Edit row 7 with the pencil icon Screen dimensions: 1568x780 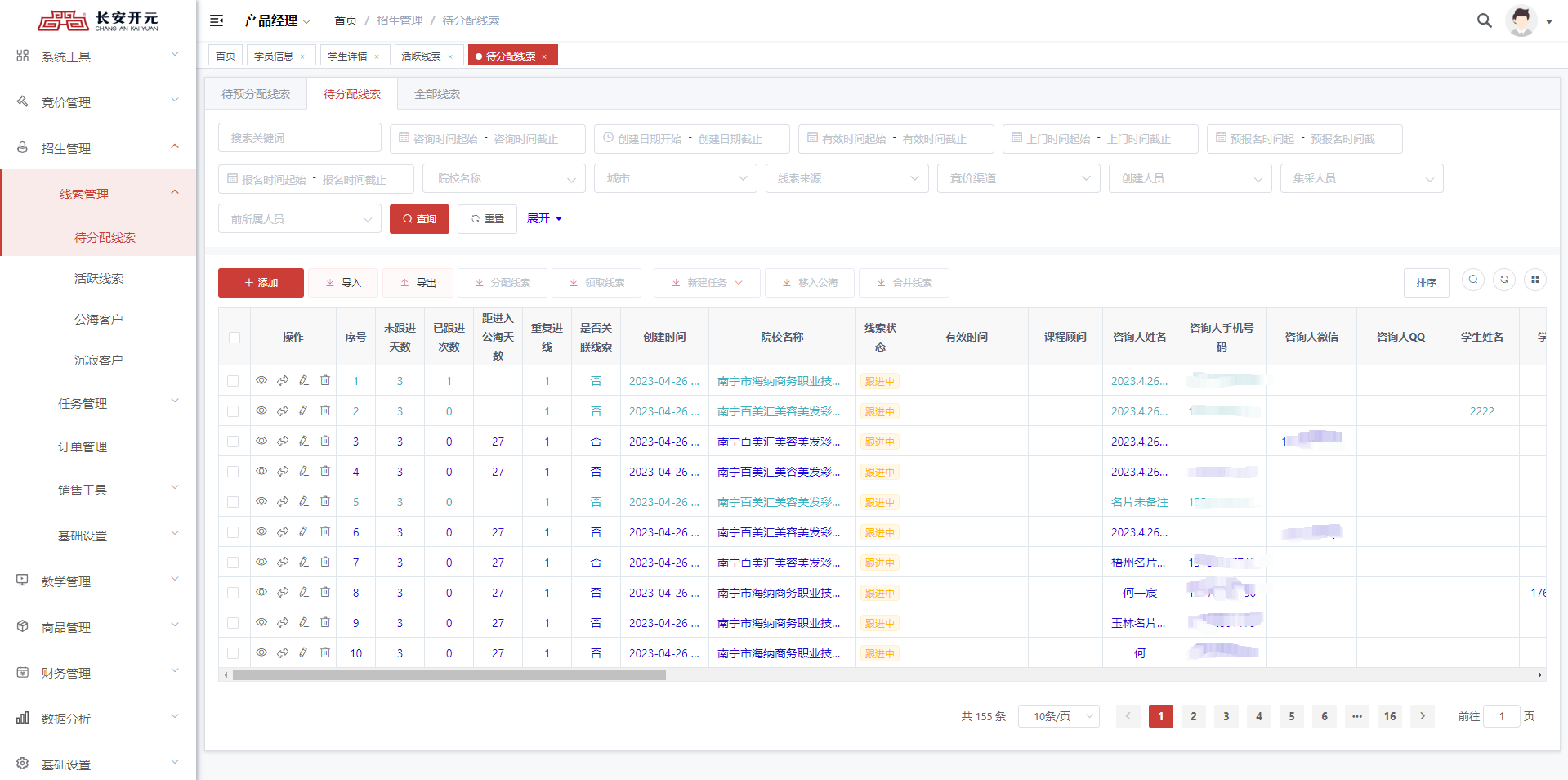tap(304, 562)
